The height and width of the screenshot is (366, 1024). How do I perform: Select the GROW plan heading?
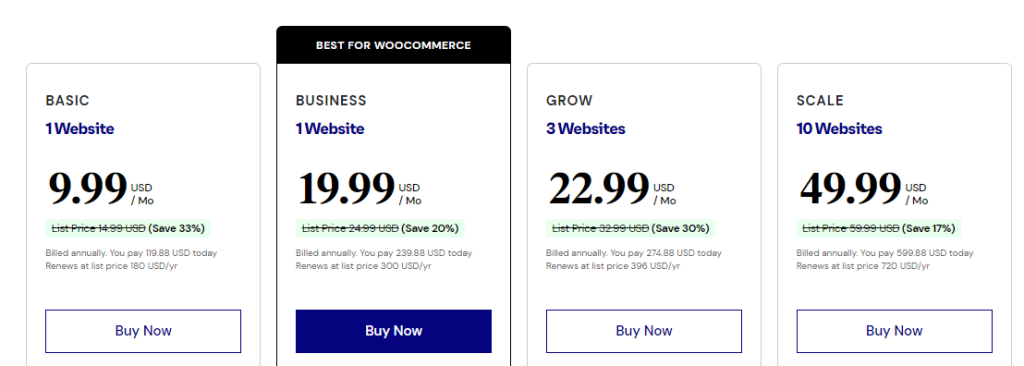[x=569, y=101]
